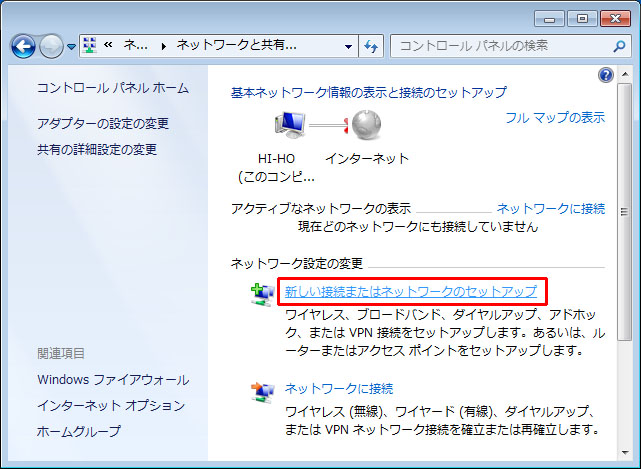Click the インターネット label under globe

tap(367, 158)
